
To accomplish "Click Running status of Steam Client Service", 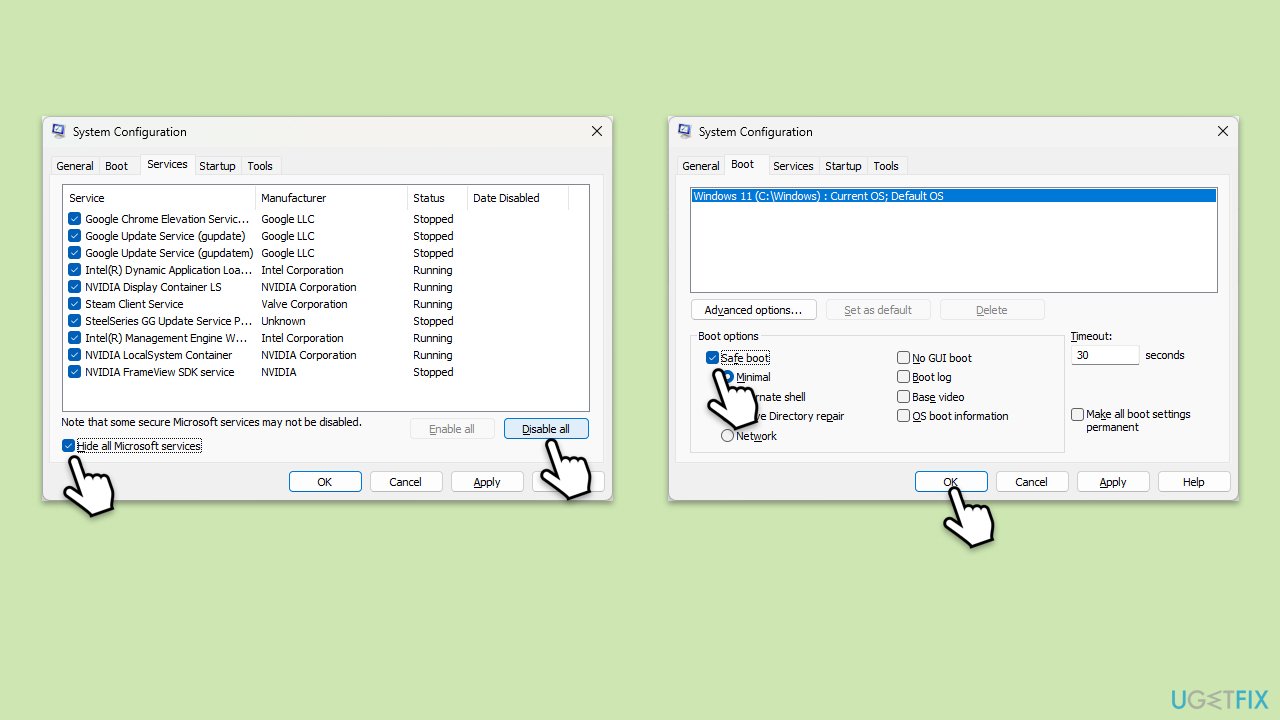I will (x=433, y=304).
